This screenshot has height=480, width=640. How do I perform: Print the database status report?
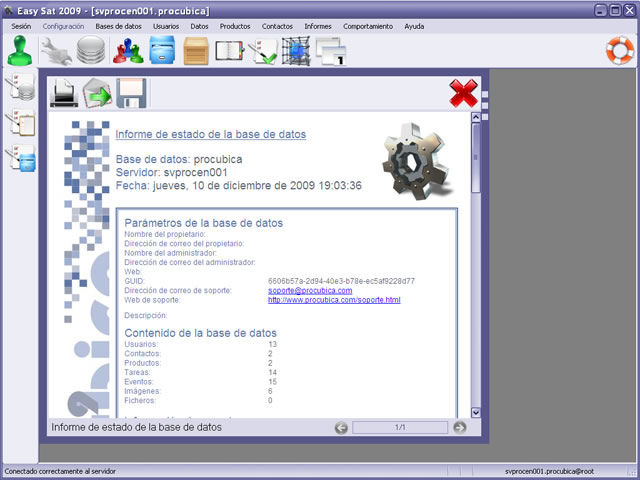[64, 93]
